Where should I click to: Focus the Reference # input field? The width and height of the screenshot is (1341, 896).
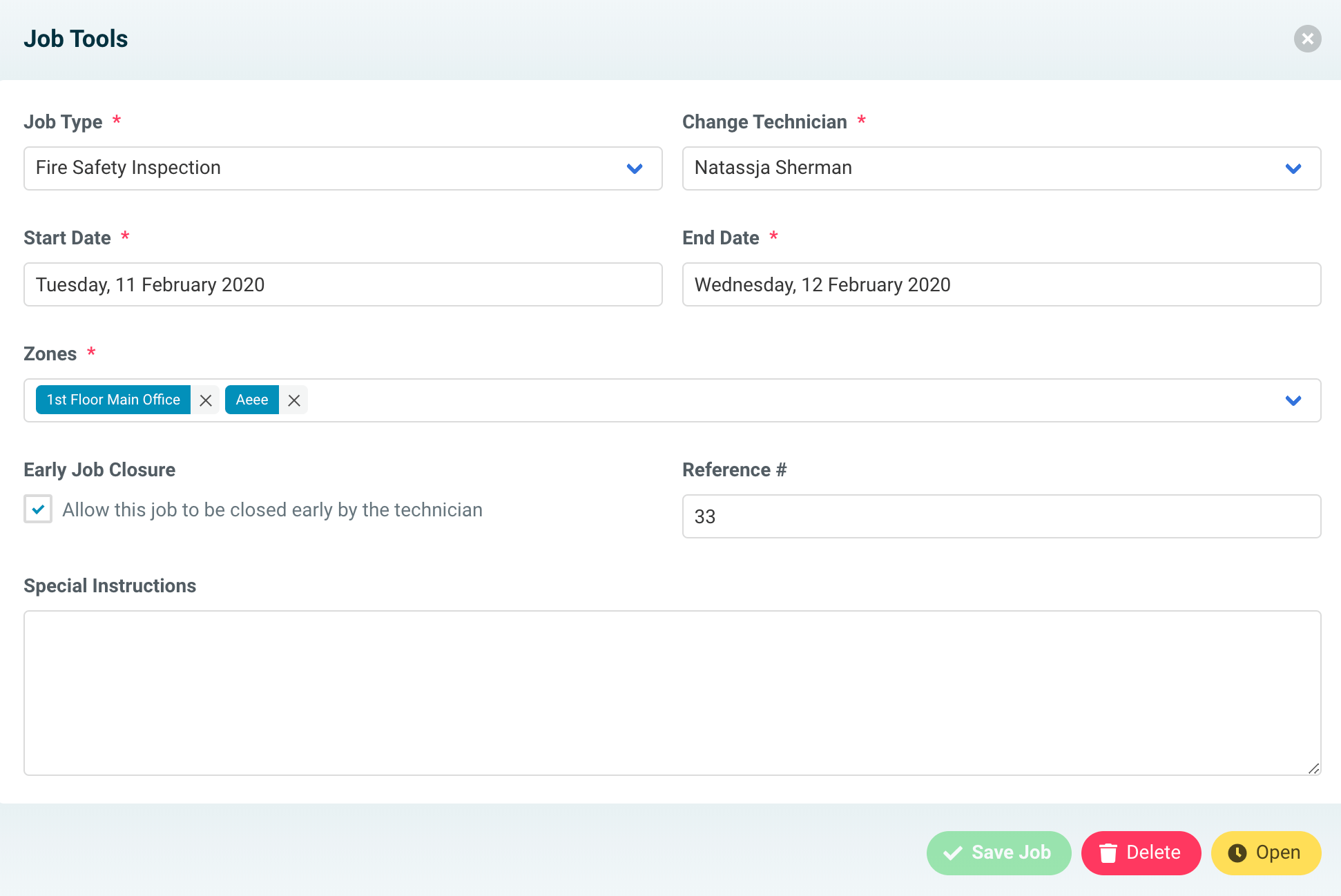click(1001, 516)
